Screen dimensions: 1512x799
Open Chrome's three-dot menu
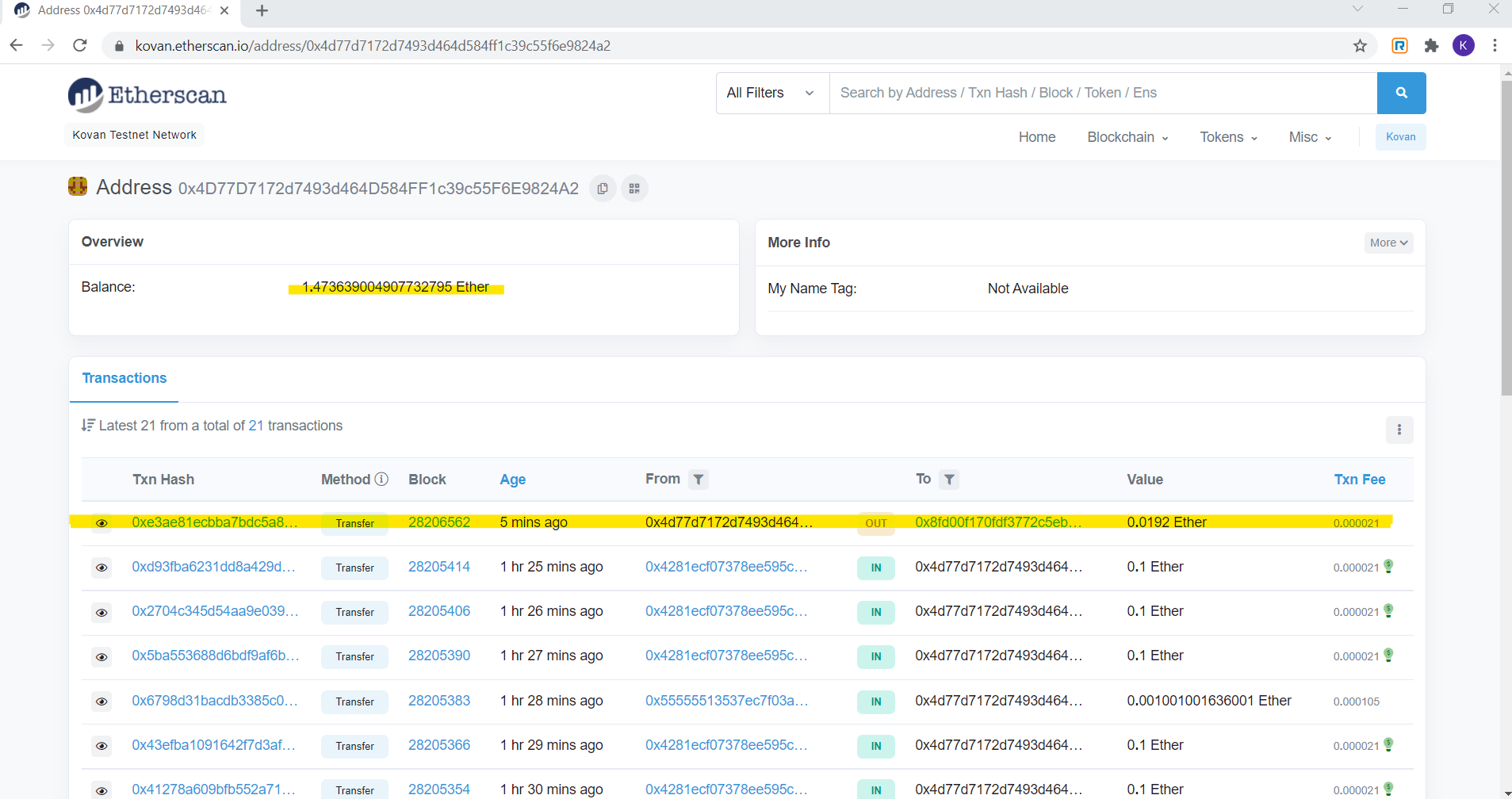point(1495,46)
